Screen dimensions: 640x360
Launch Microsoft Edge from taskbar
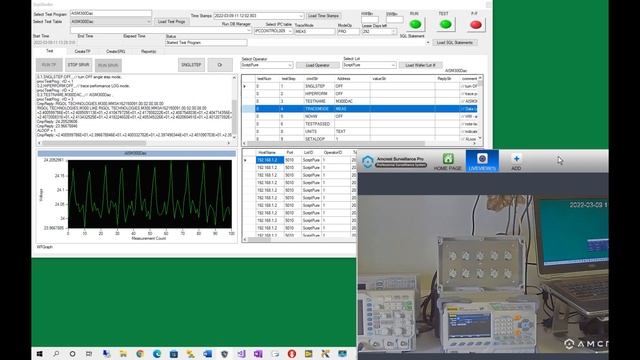[x=157, y=354]
